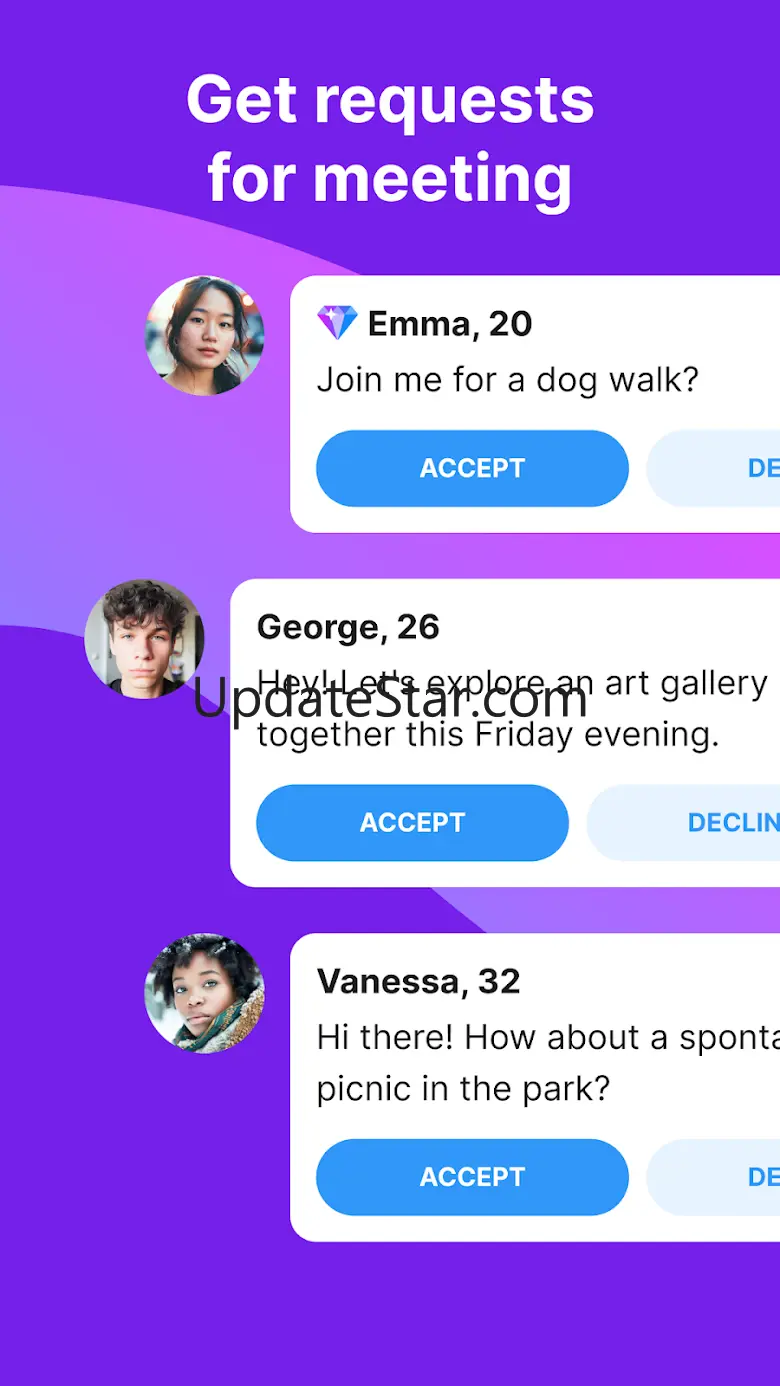The height and width of the screenshot is (1386, 780).
Task: Decline George's art gallery invitation
Action: 683,822
